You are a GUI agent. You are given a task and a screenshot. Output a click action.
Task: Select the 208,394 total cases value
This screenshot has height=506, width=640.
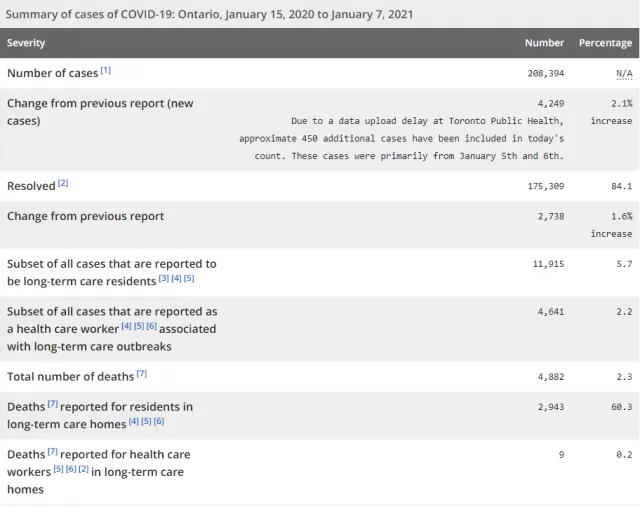tap(546, 73)
